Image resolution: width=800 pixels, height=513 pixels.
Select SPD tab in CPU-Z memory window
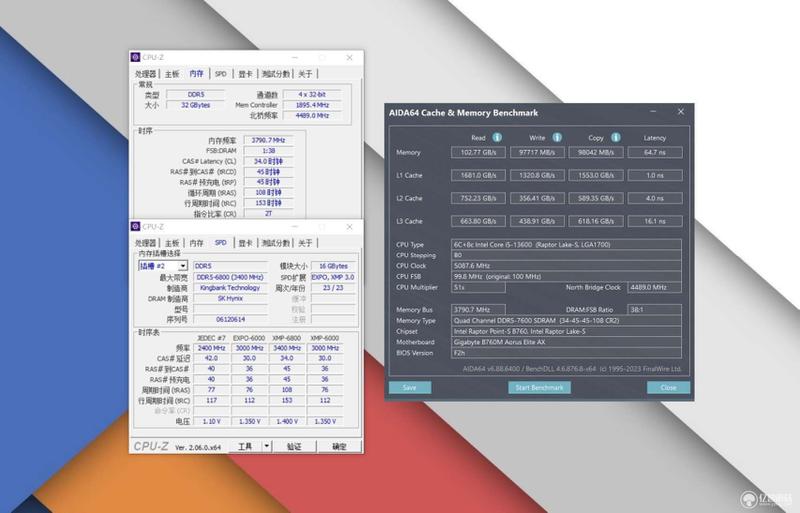click(220, 74)
